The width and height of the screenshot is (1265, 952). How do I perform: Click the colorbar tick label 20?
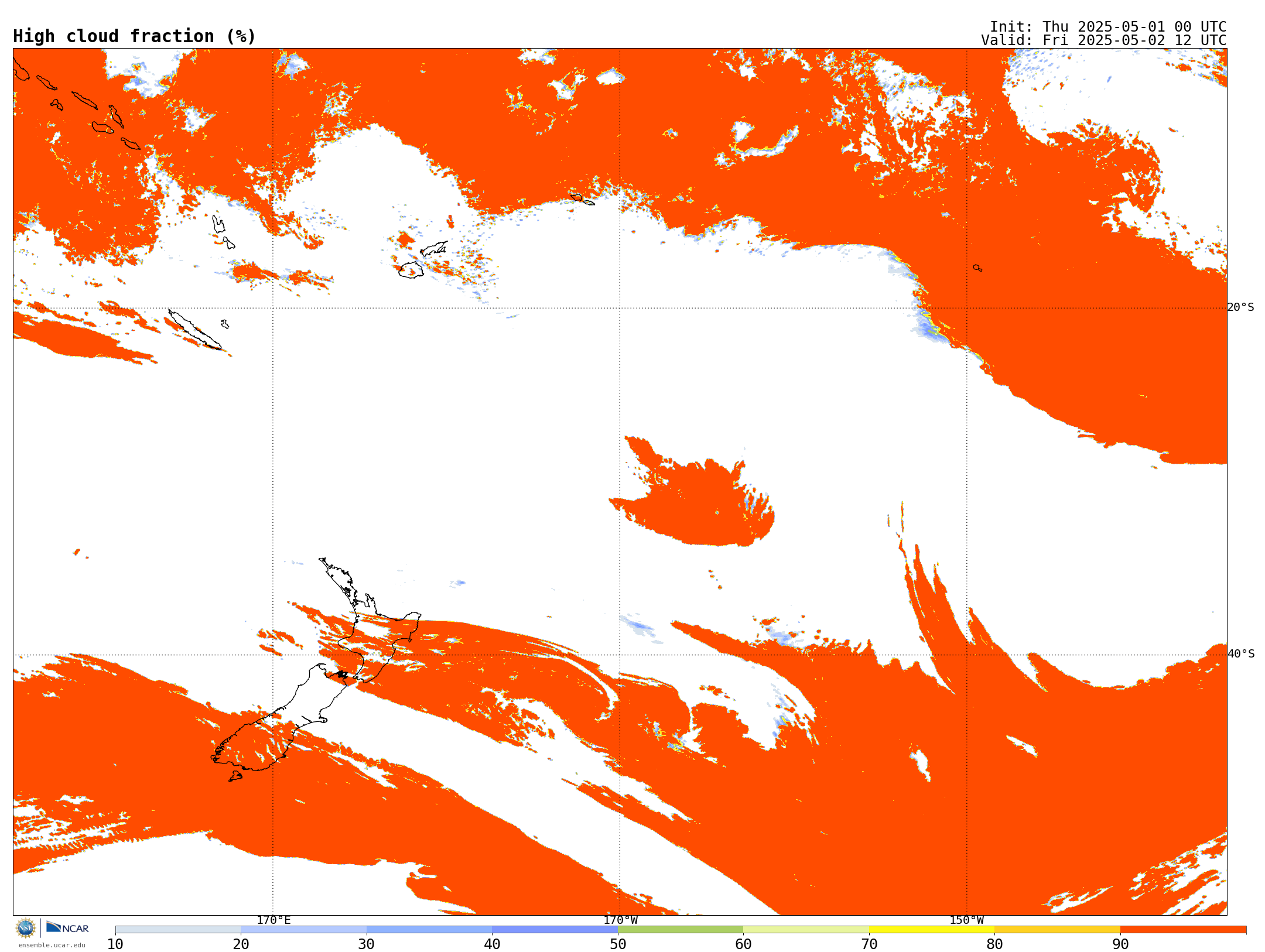(241, 944)
